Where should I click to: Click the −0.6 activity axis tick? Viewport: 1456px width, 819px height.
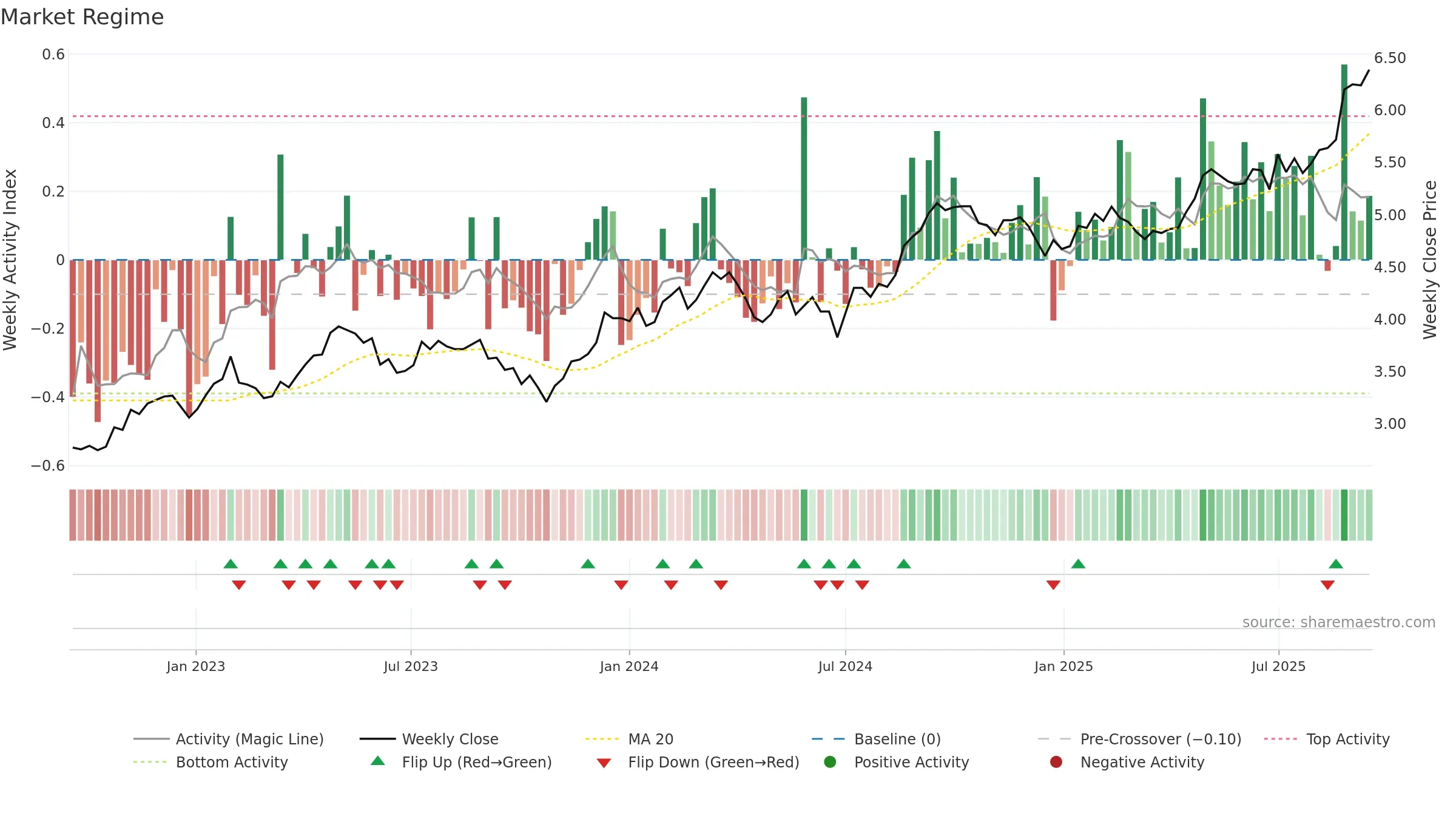tap(48, 466)
